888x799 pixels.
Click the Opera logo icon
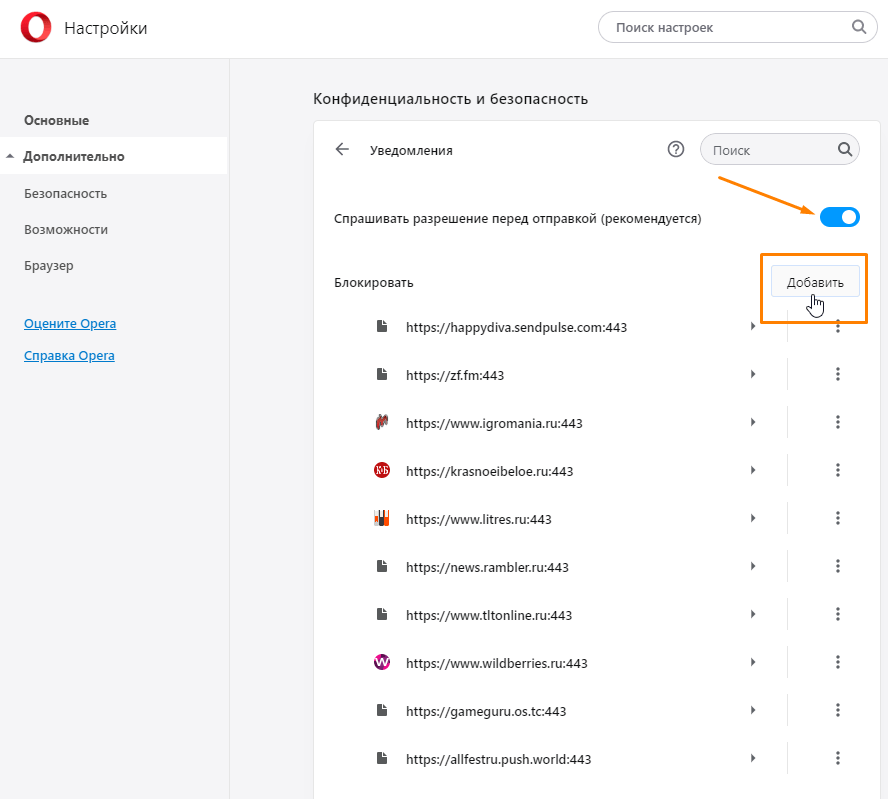[35, 28]
